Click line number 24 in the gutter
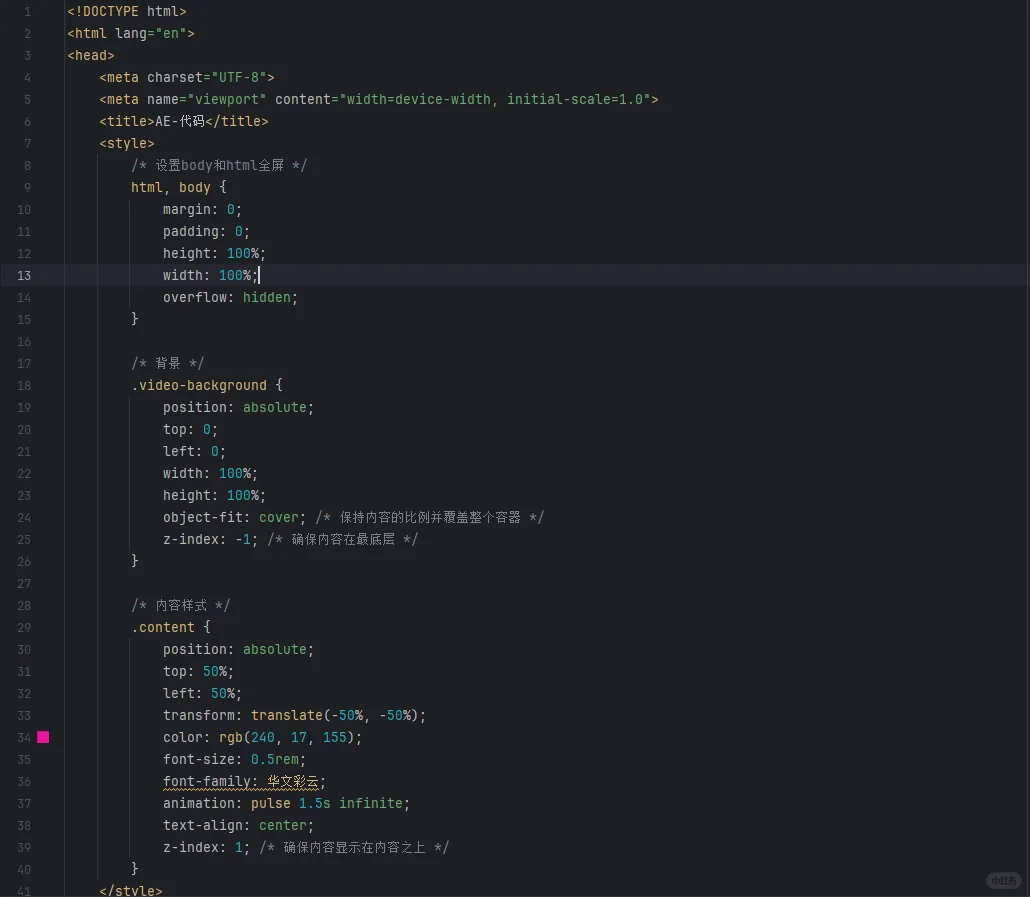 click(24, 517)
